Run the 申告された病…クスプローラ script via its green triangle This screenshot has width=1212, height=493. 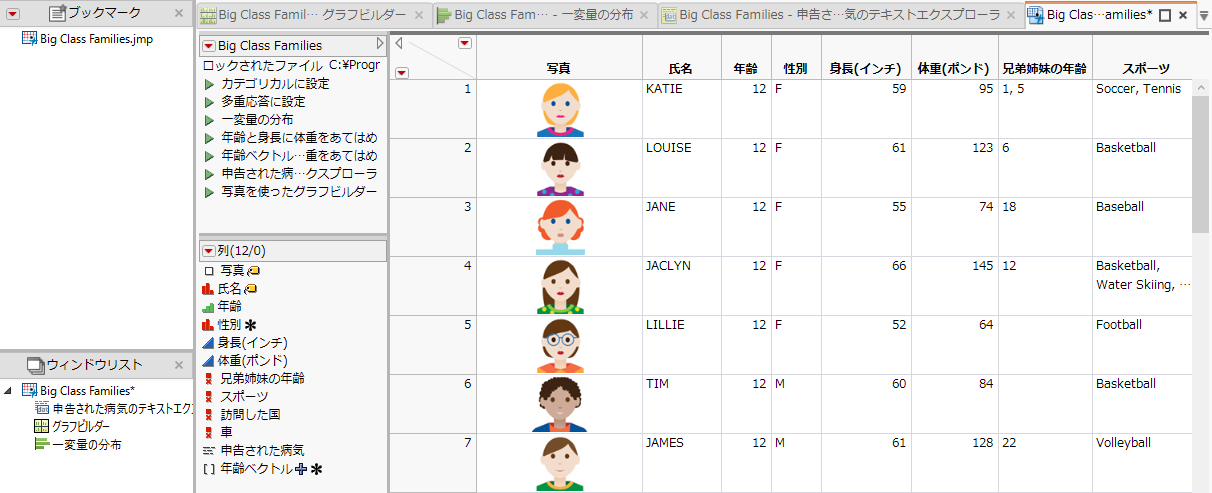coord(209,174)
